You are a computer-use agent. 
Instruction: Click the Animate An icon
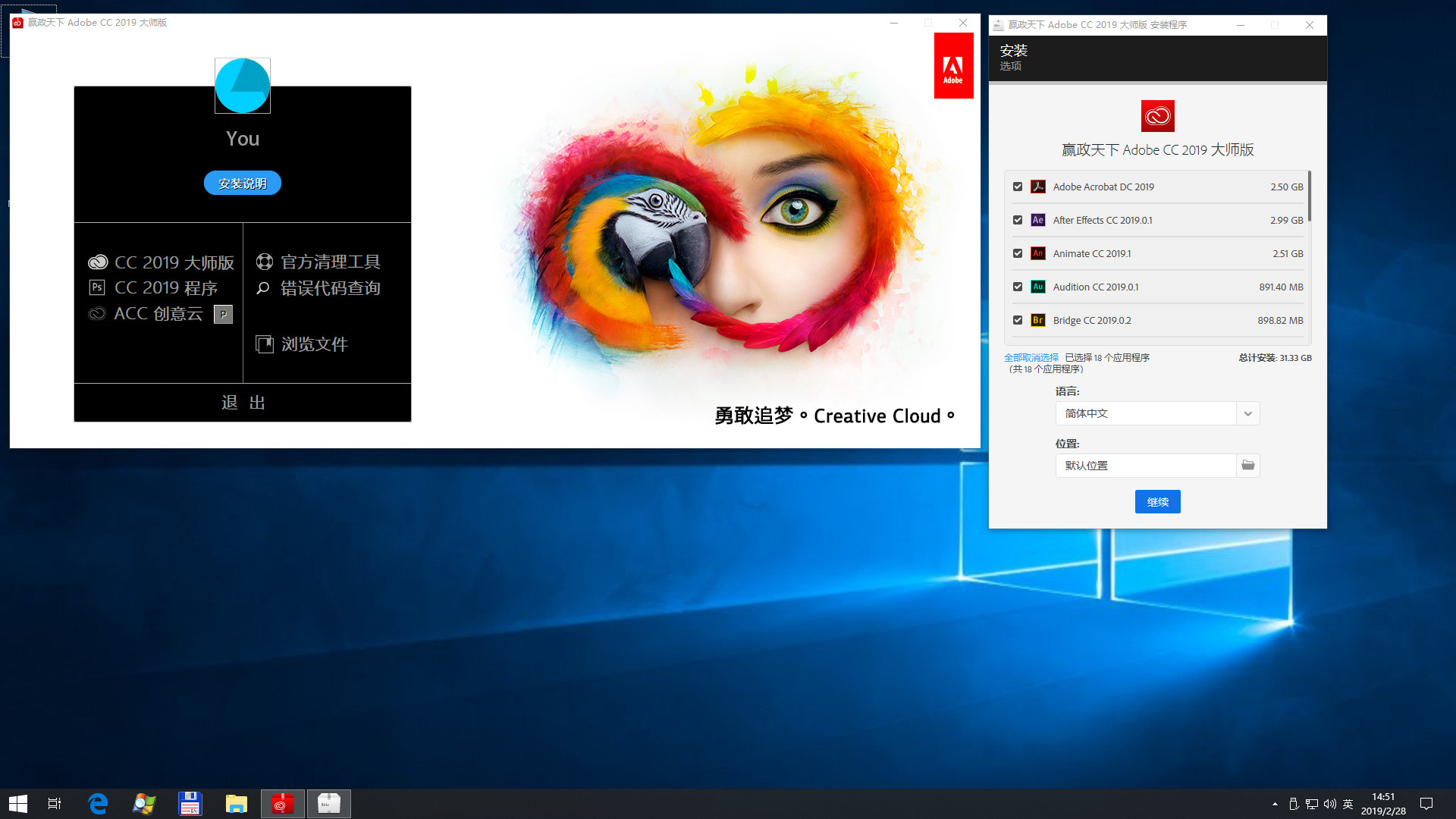coord(1038,253)
